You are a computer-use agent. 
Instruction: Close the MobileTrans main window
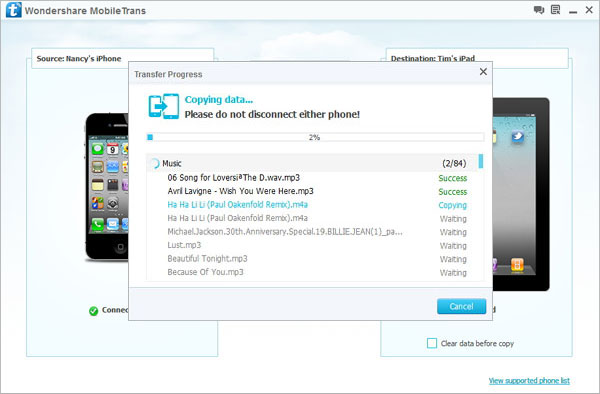(x=589, y=10)
